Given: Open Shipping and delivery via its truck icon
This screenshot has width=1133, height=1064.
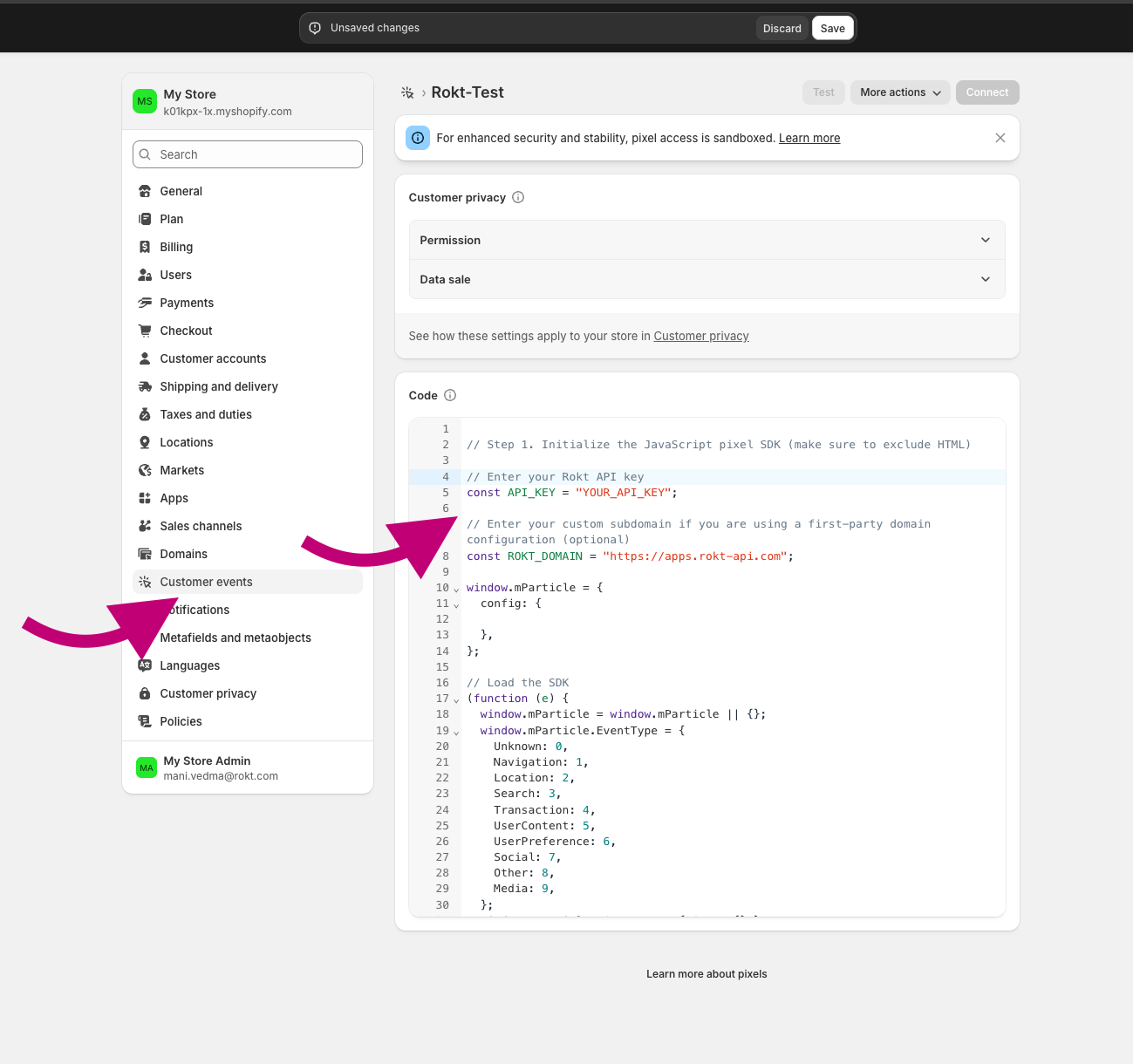Looking at the screenshot, I should [145, 386].
